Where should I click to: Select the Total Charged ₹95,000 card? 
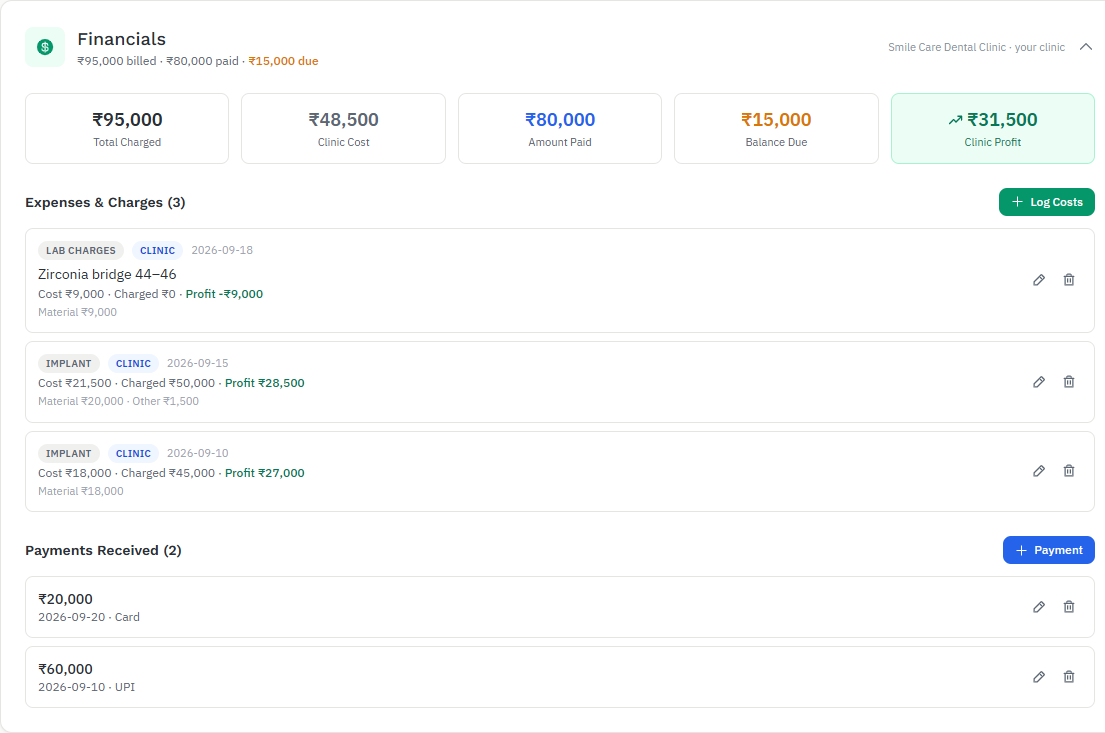(127, 128)
